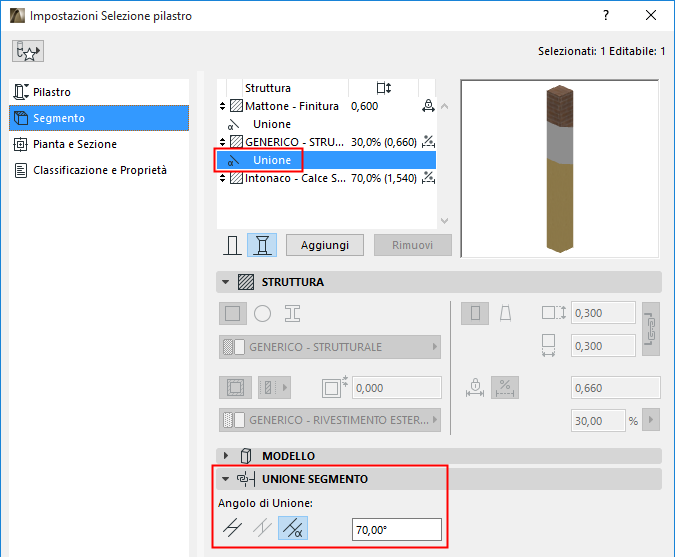
Task: Select fixed segment length icon
Action: [x=475, y=387]
